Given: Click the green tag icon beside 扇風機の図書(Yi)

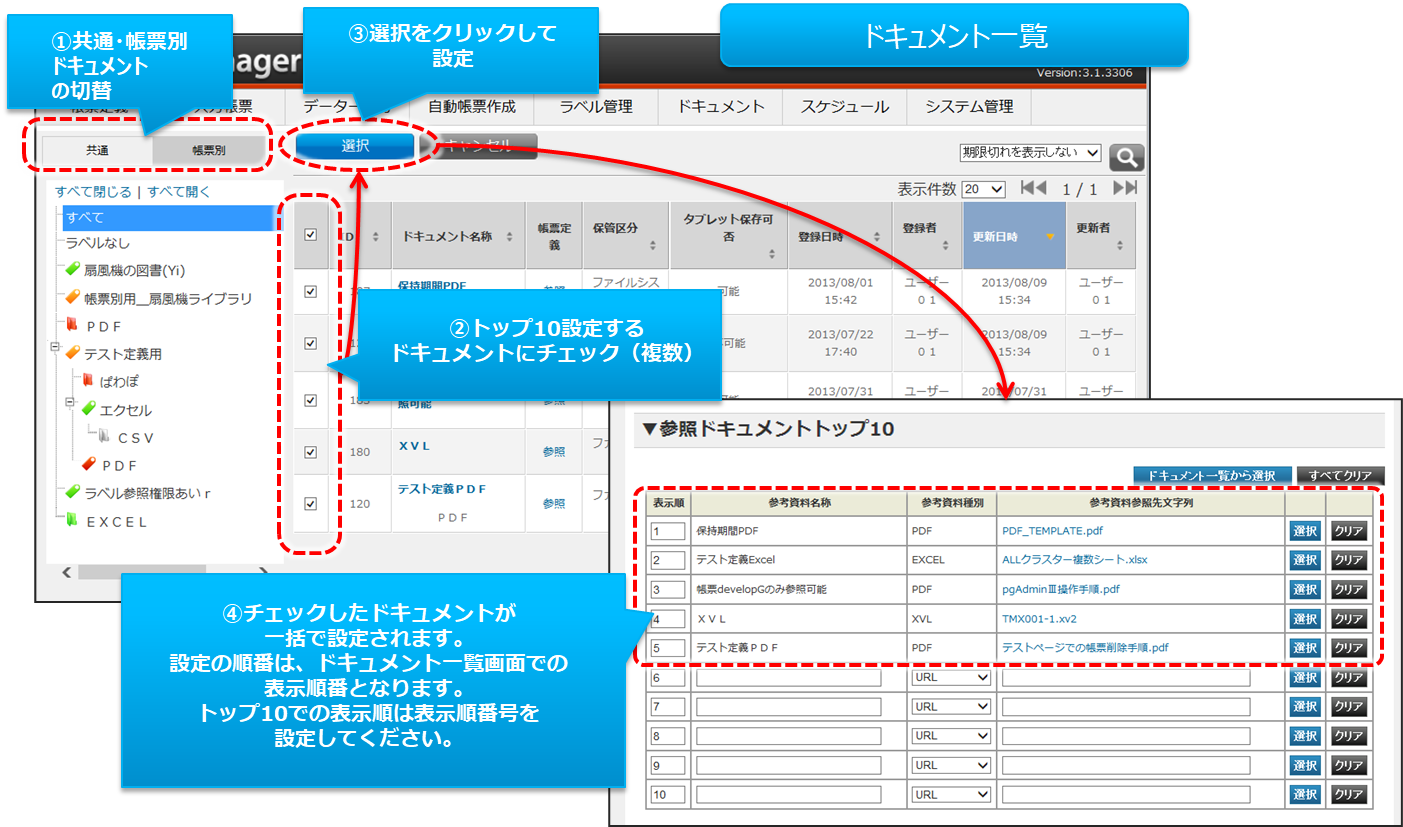Looking at the screenshot, I should pyautogui.click(x=72, y=270).
